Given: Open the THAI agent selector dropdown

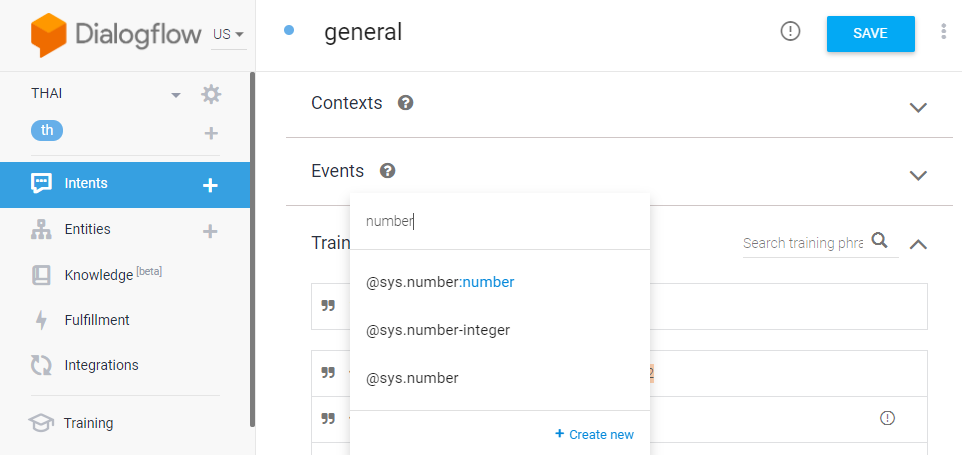Looking at the screenshot, I should pyautogui.click(x=176, y=95).
